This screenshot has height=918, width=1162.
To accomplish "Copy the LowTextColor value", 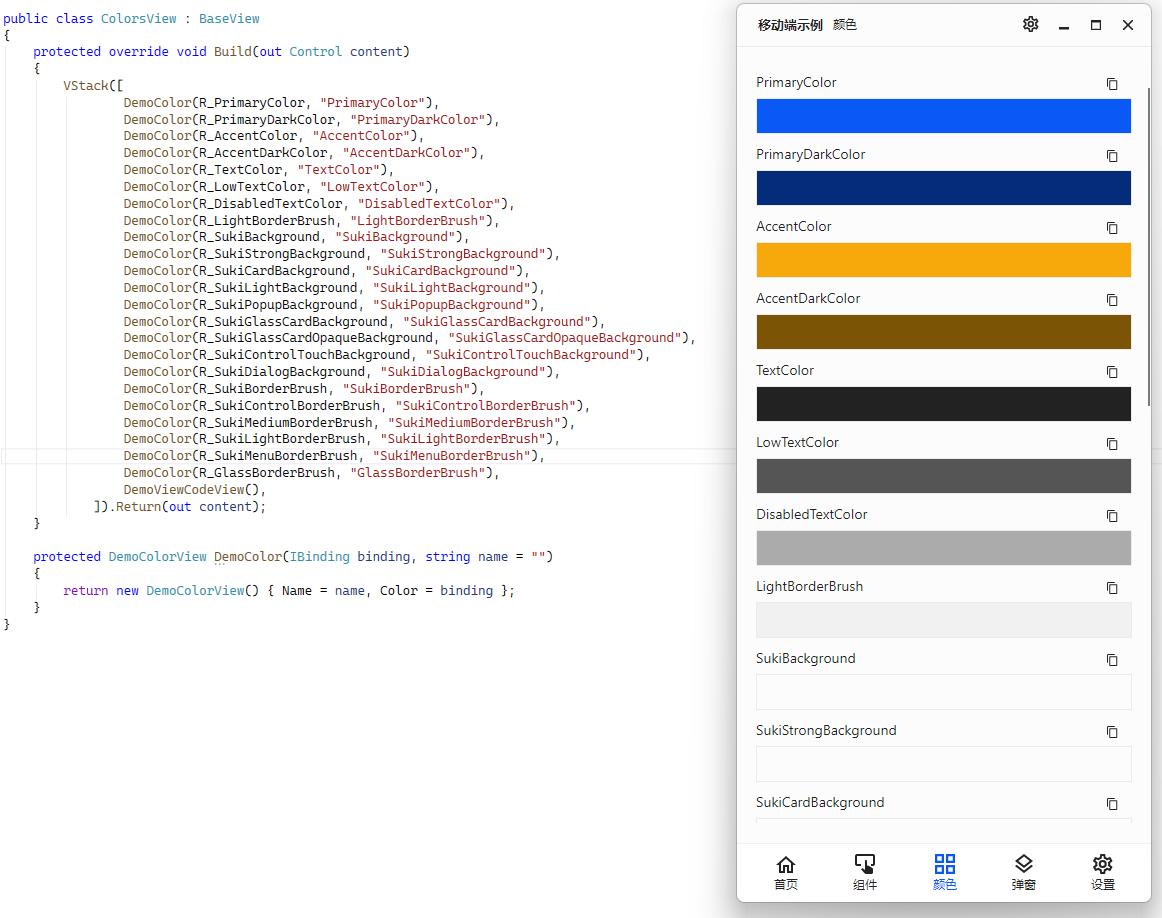I will click(1112, 443).
